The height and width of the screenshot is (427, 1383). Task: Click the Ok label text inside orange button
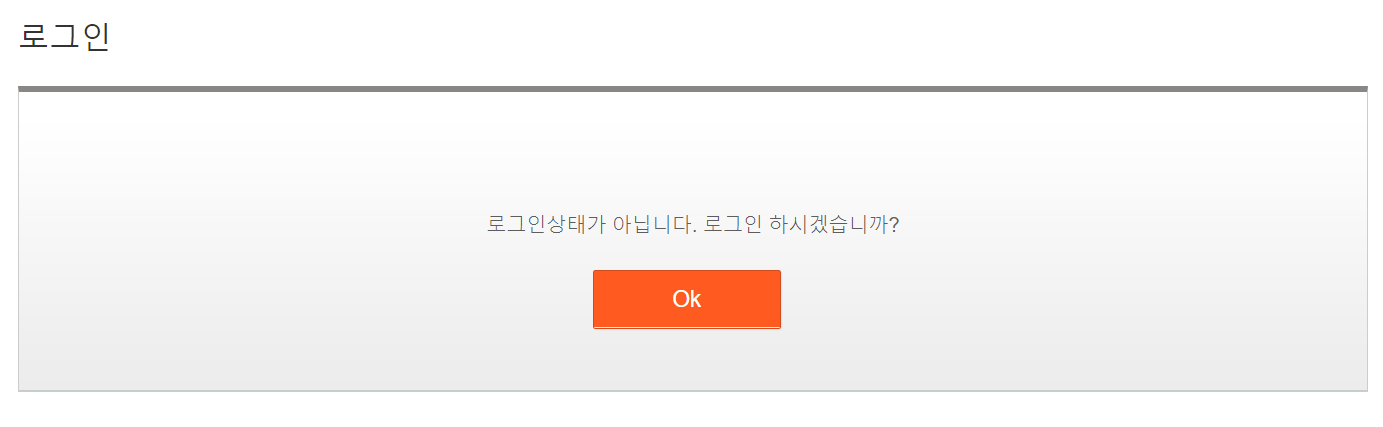tap(686, 299)
